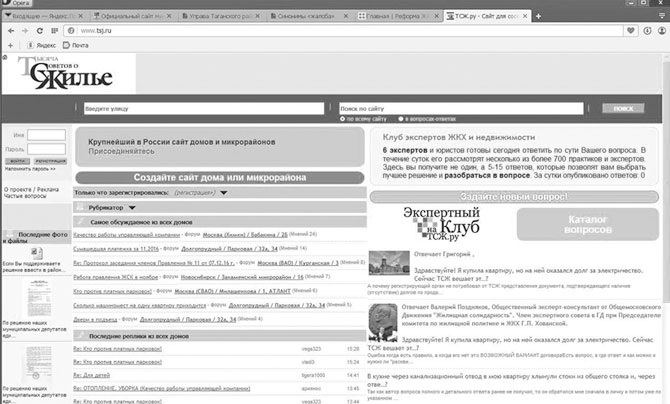Open Долгопрудный / Парковая / 32а, 34 forum link on the Сумасшедшая платежка row
Image resolution: width=670 pixels, height=404 pixels.
click(229, 248)
